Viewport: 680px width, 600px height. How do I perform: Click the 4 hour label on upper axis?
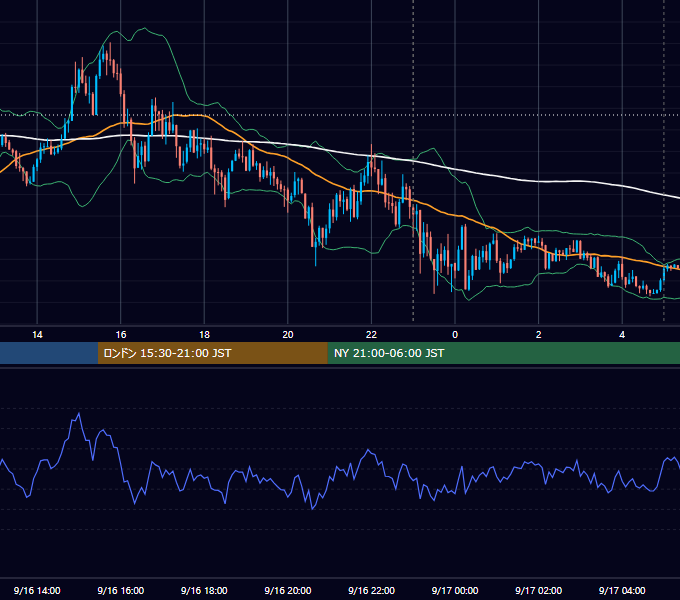[622, 335]
